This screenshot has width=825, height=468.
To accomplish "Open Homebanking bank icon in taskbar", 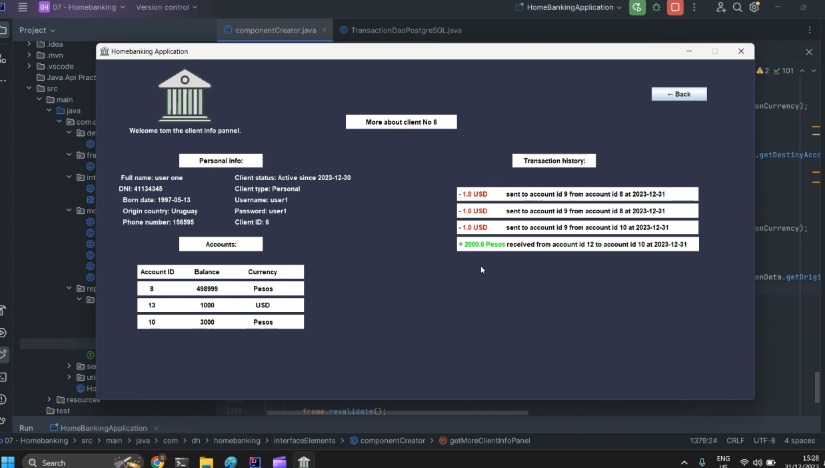I will pos(304,462).
